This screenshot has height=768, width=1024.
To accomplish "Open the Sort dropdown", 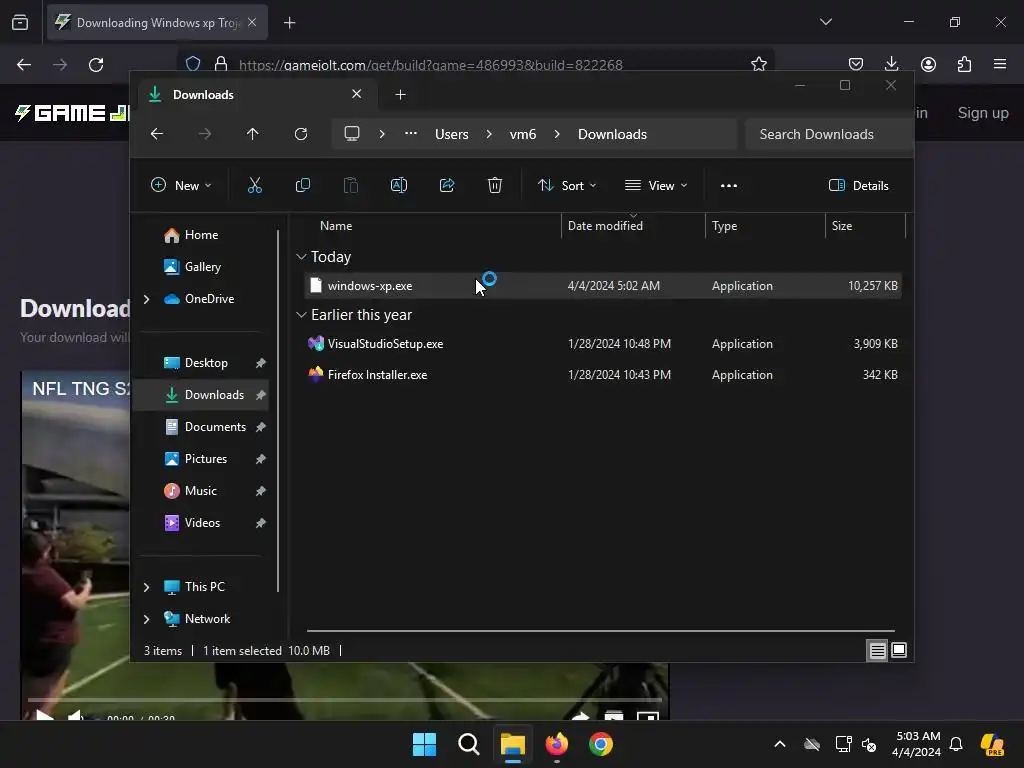I will (x=567, y=185).
